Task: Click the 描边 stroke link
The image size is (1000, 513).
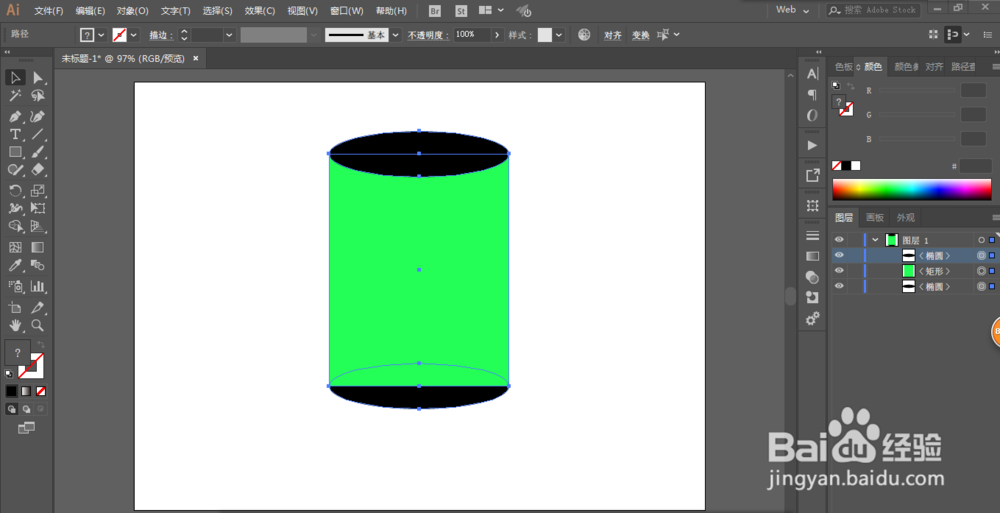Action: [161, 35]
